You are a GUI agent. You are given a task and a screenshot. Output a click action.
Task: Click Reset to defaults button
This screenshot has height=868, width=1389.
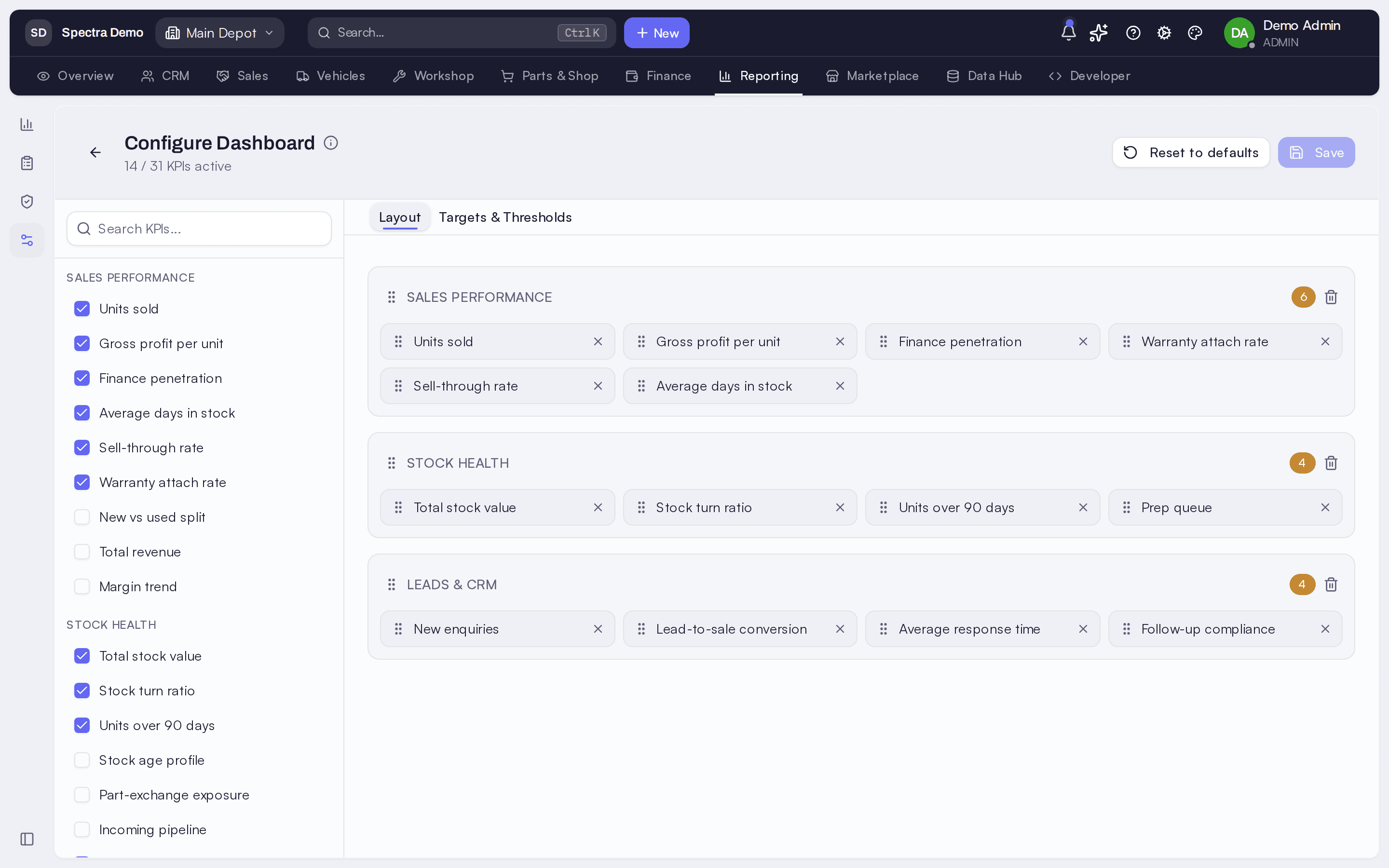click(x=1191, y=152)
